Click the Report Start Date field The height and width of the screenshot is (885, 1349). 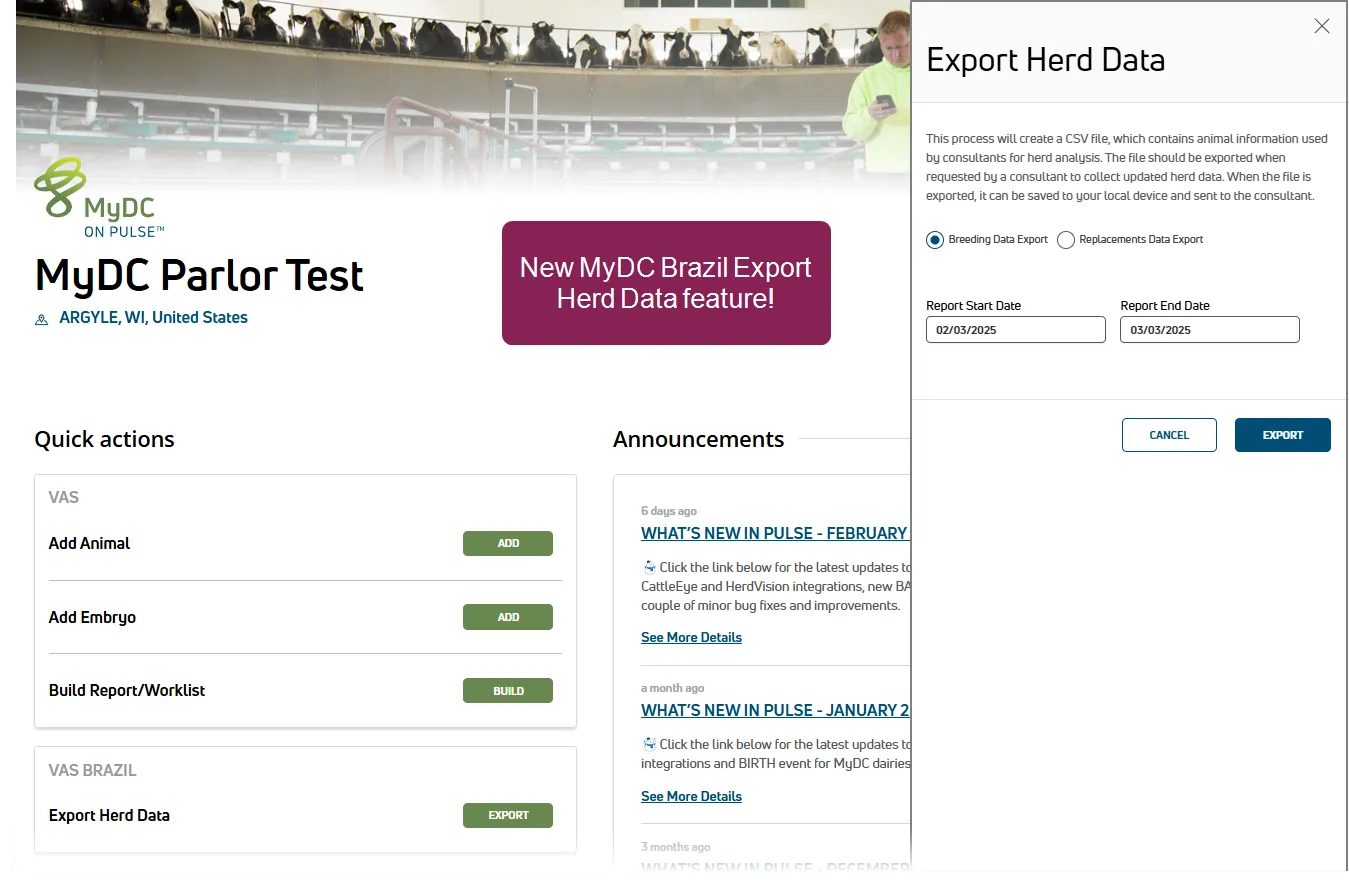1015,330
